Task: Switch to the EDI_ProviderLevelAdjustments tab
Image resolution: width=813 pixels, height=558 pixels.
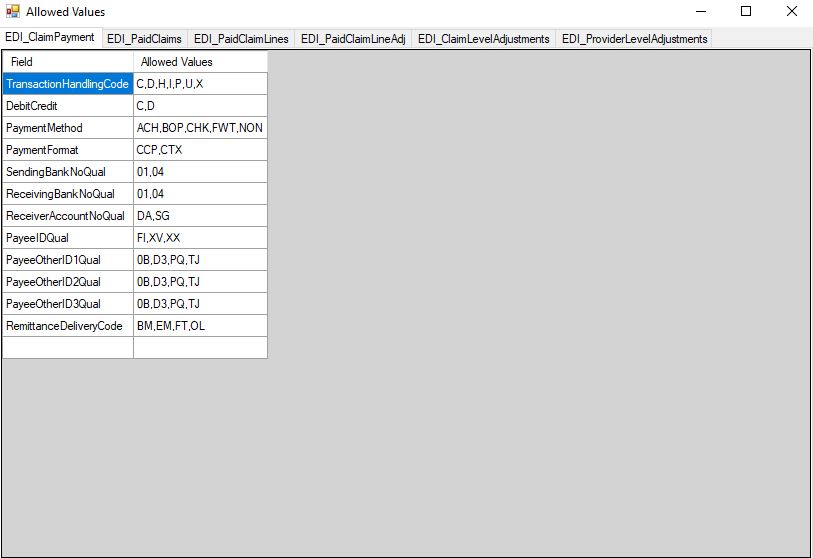Action: coord(634,39)
